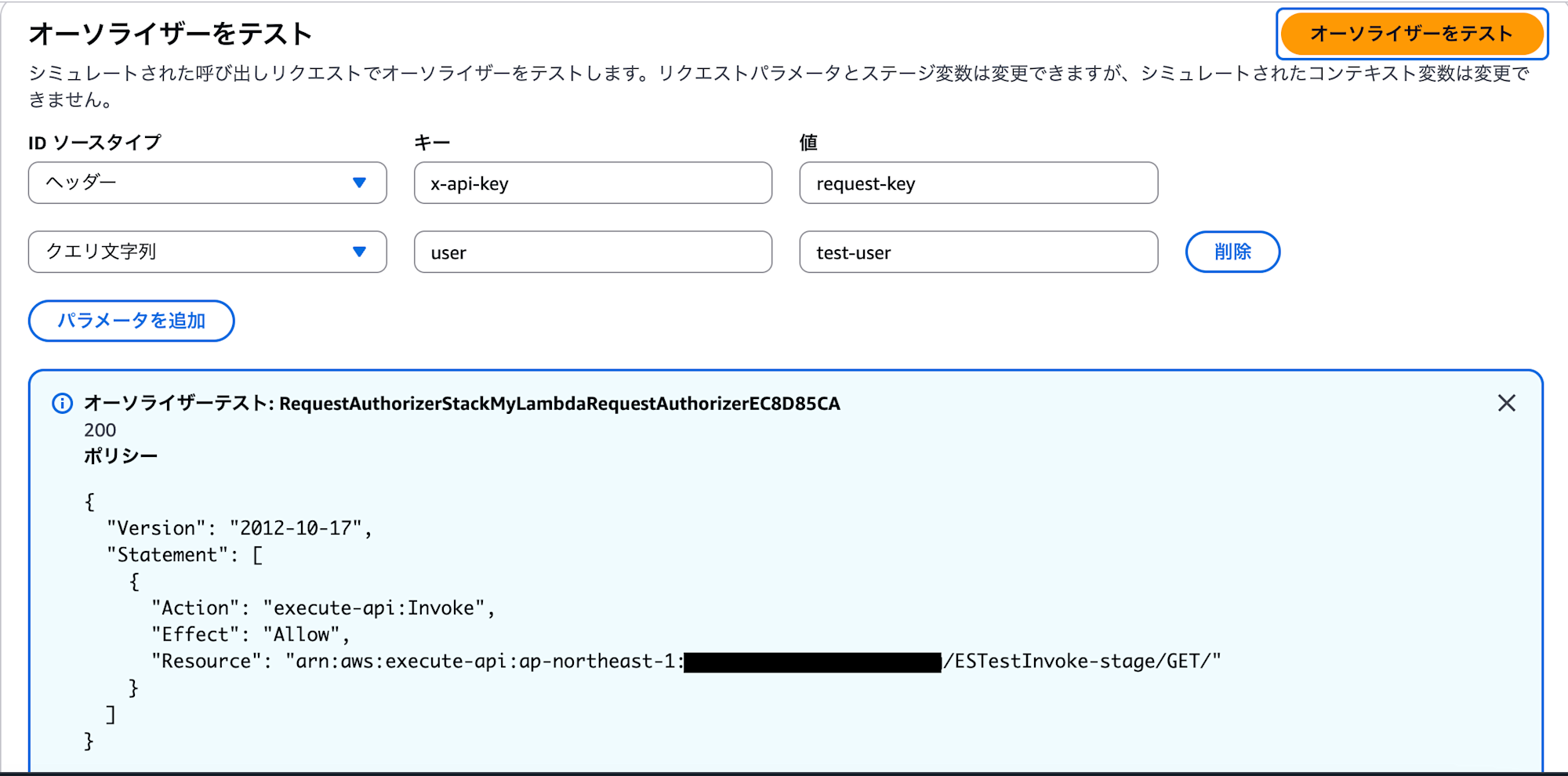
Task: Click the "Action": "execute-api:Invoke" line
Action: [x=323, y=608]
